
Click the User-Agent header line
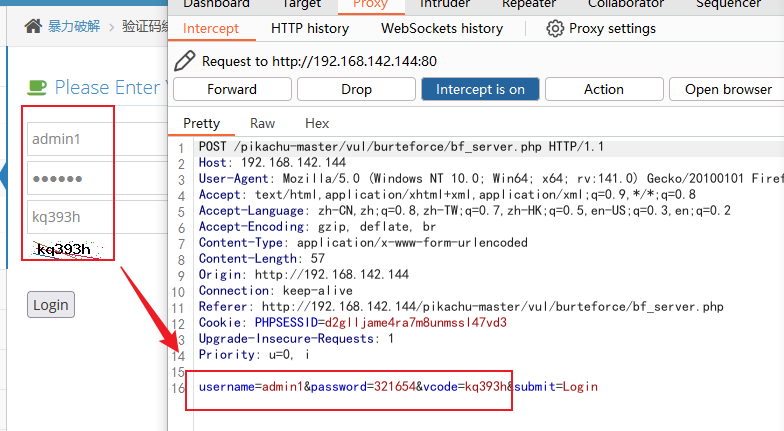(491, 178)
